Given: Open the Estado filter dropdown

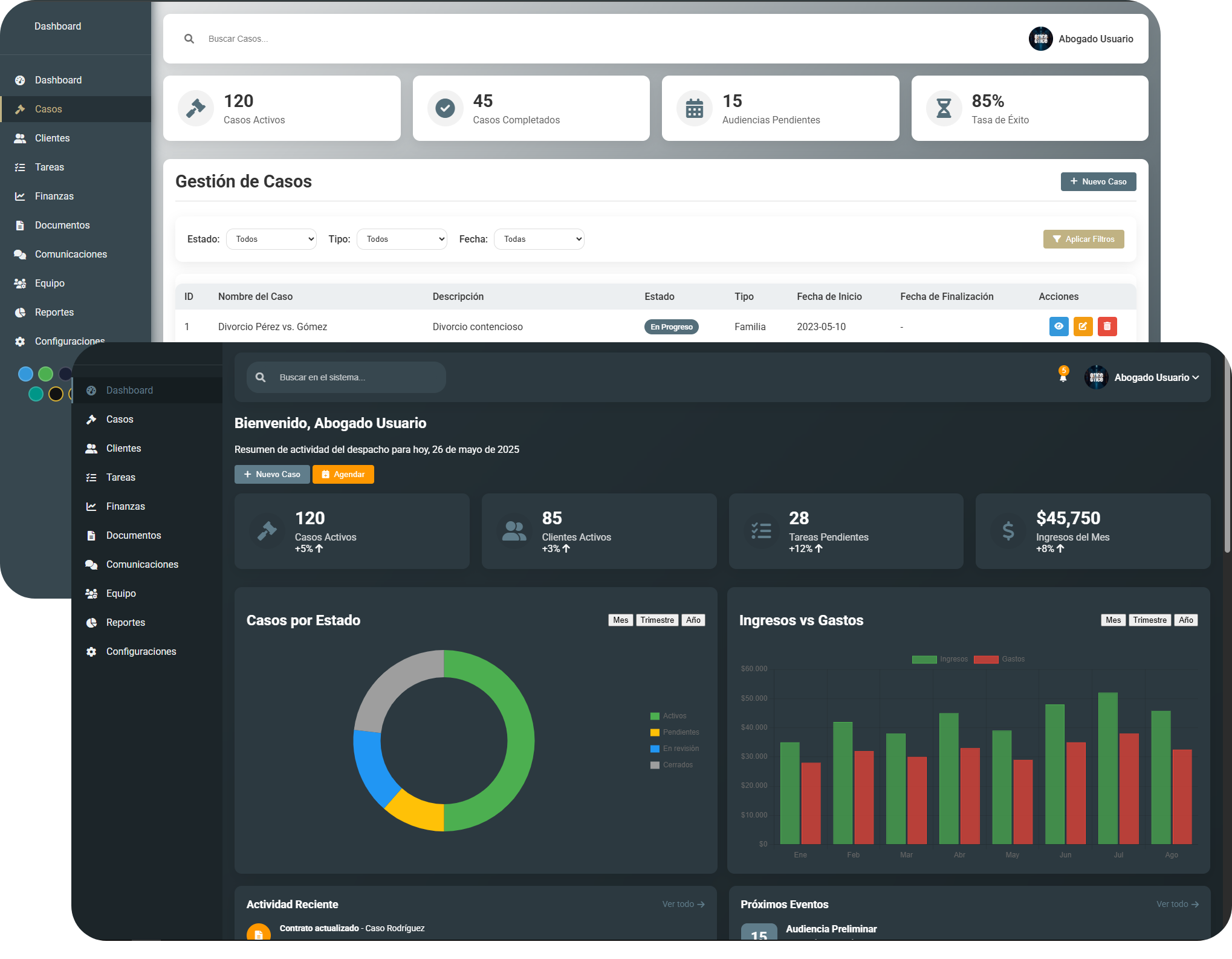Looking at the screenshot, I should pos(271,239).
